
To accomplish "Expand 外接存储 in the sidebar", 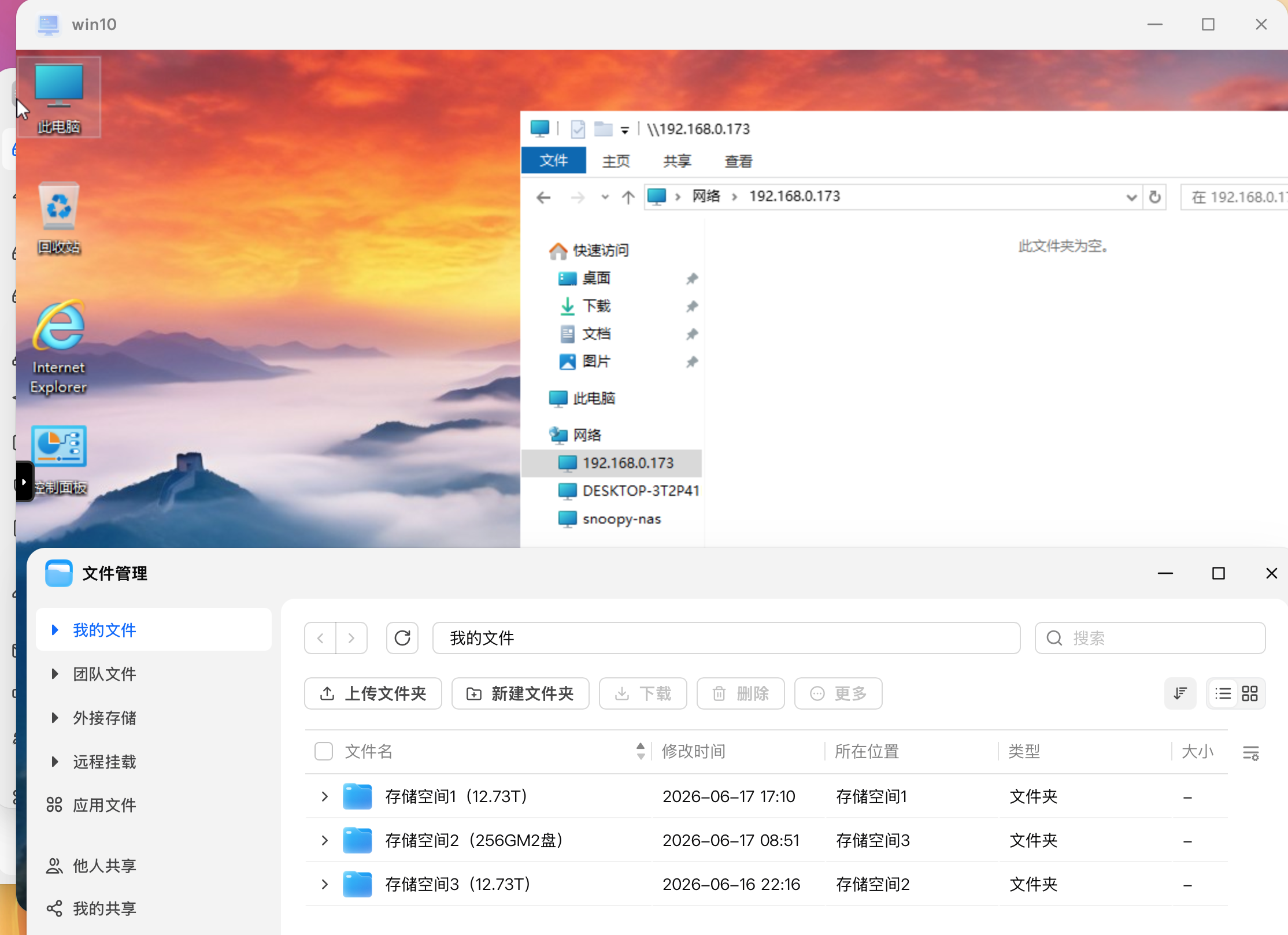I will 55,718.
